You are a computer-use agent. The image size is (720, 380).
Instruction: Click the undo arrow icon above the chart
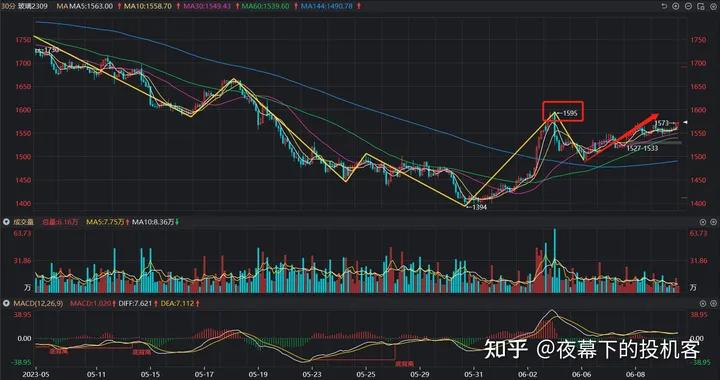[664, 6]
